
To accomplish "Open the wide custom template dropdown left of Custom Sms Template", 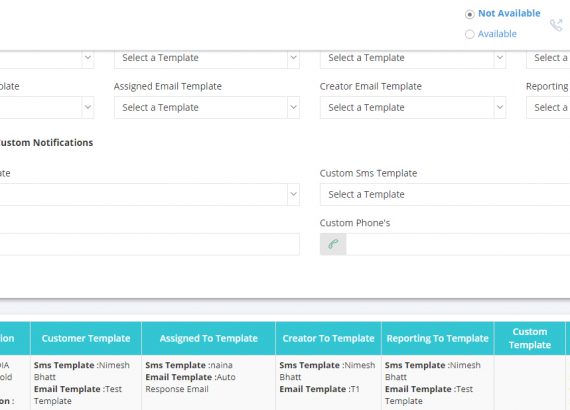I will (x=149, y=194).
